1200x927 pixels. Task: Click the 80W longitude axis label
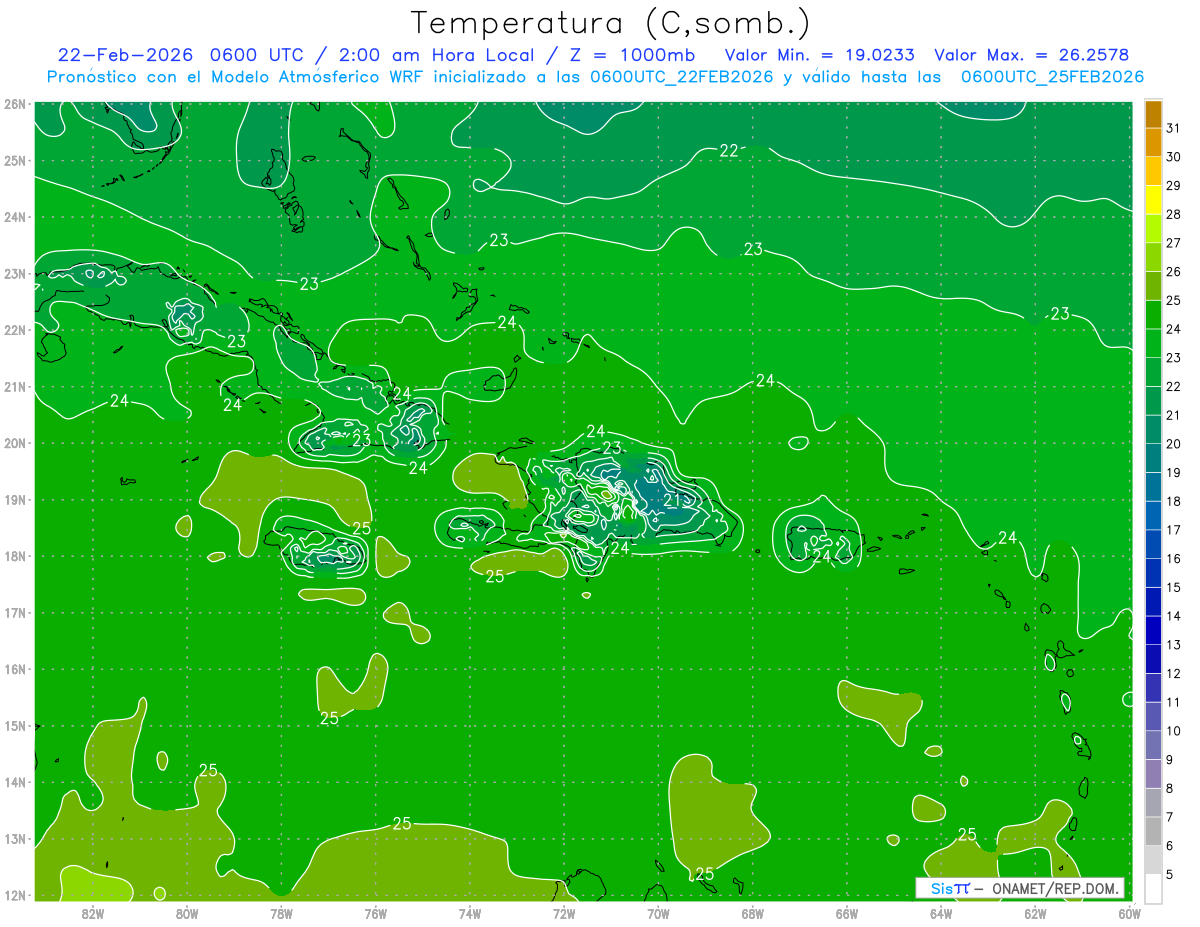(187, 913)
